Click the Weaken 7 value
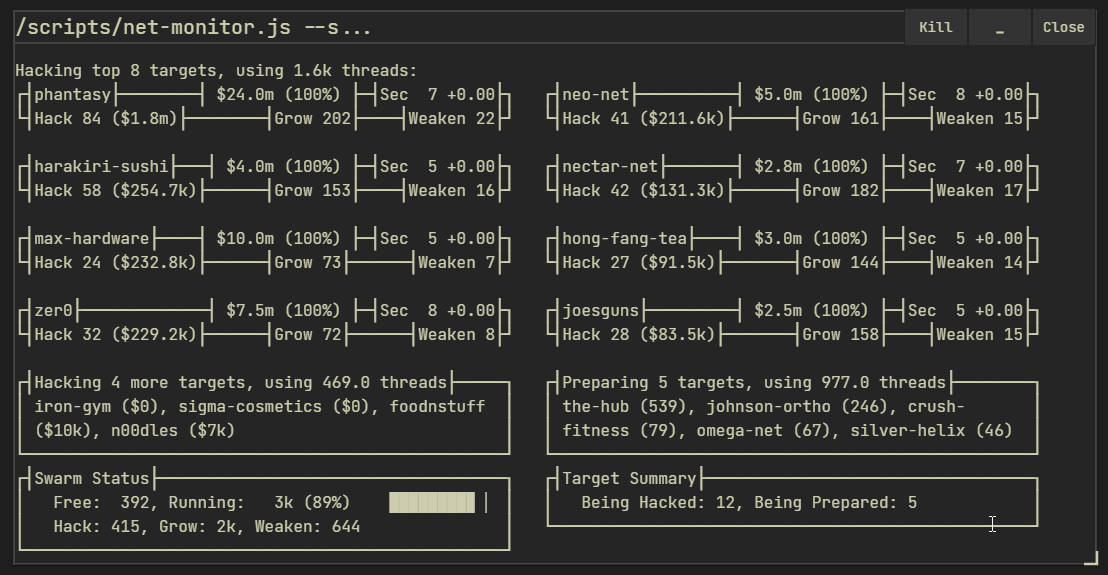The height and width of the screenshot is (575, 1108). tap(456, 263)
